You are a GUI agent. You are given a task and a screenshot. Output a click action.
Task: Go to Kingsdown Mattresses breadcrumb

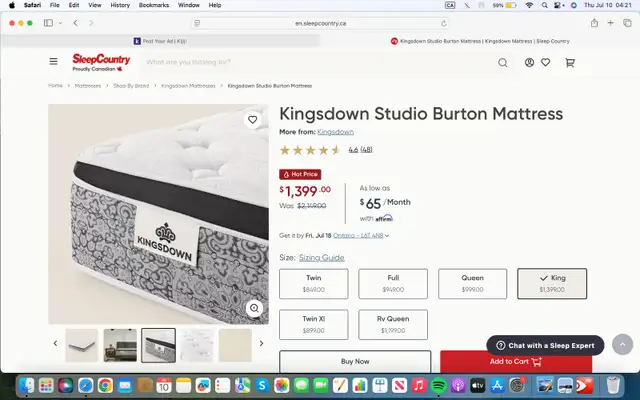click(188, 86)
